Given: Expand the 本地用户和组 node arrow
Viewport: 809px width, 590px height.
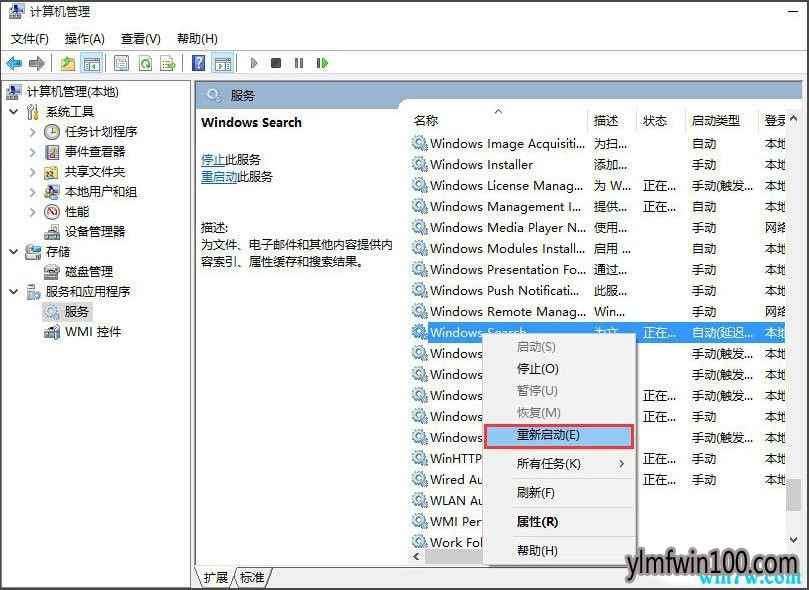Looking at the screenshot, I should click(x=33, y=192).
